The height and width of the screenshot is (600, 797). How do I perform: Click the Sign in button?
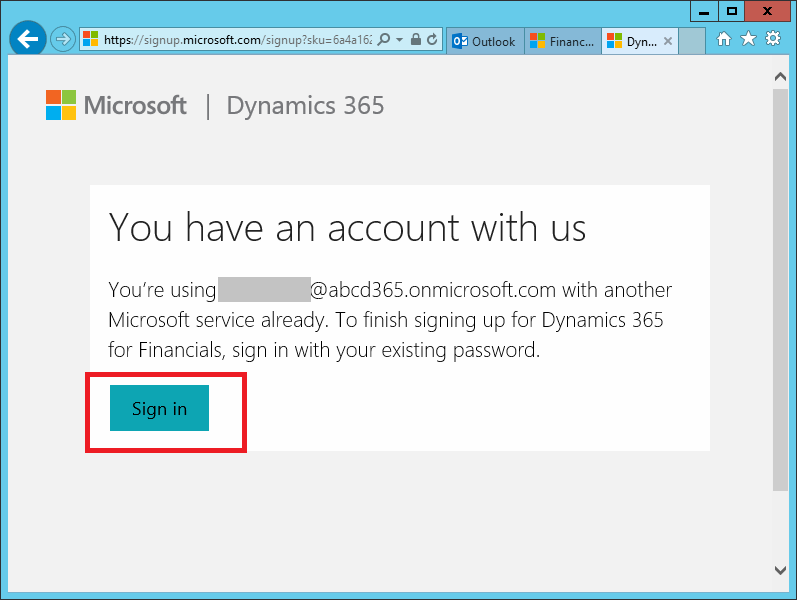point(159,408)
